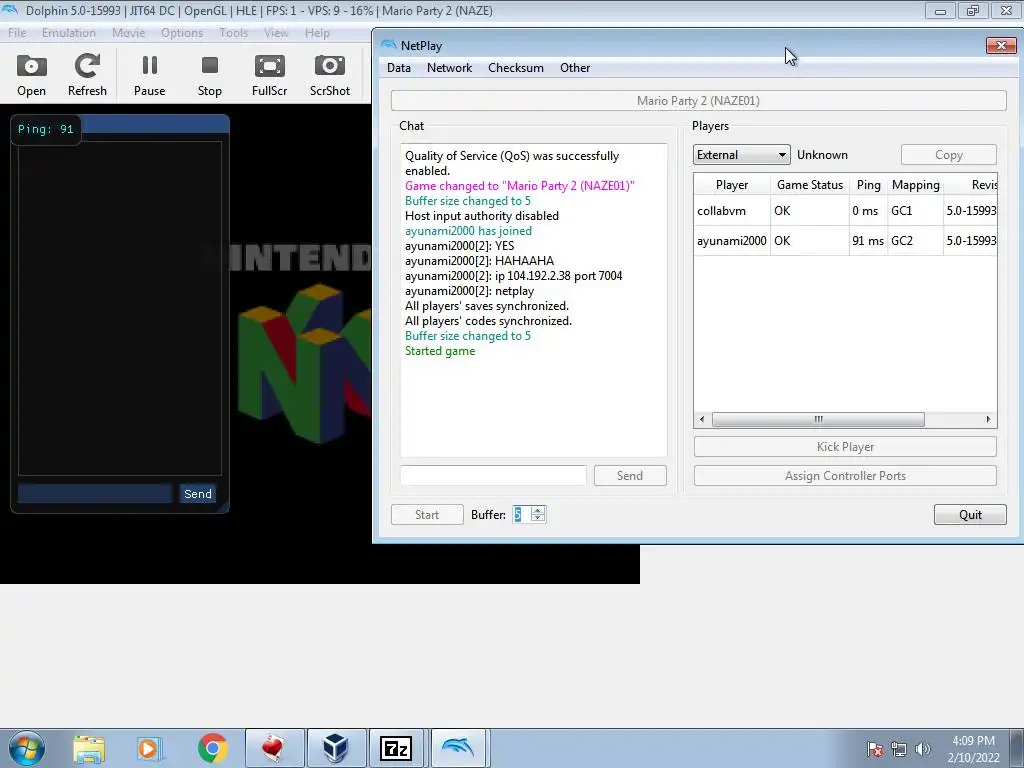Click the GC2 mapping cell

[914, 241]
